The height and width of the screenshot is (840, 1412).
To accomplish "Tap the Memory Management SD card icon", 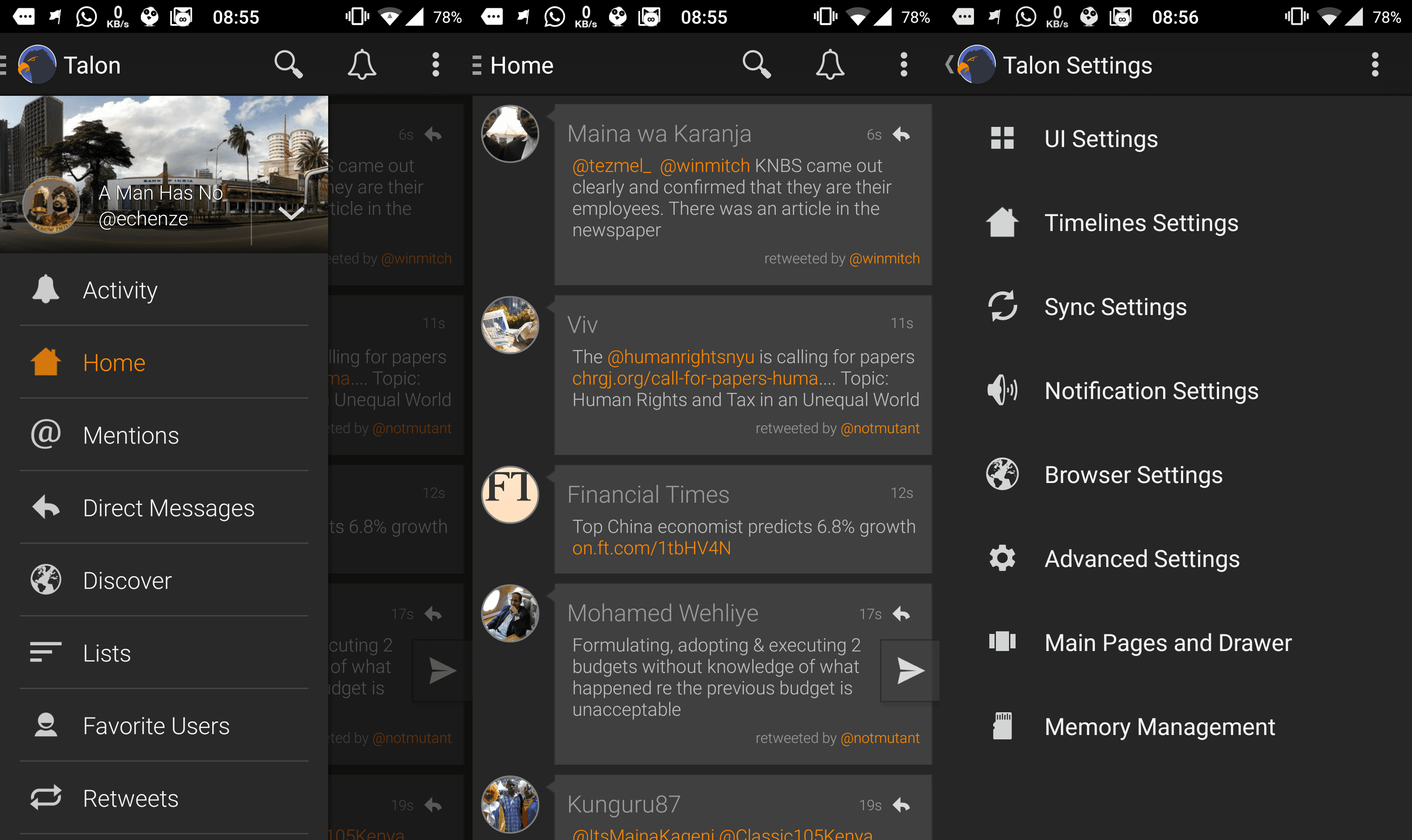I will [x=1002, y=726].
